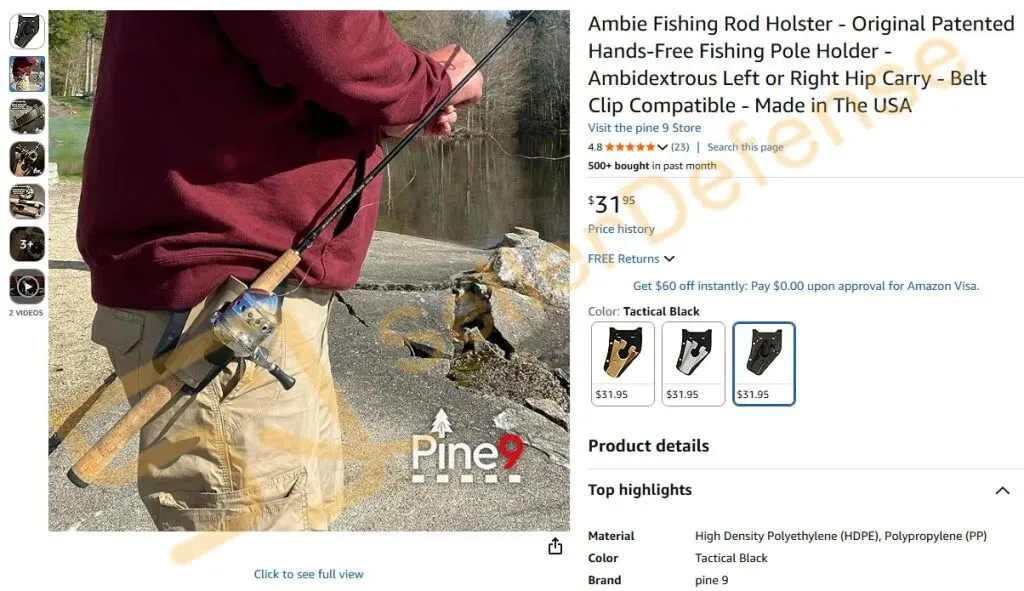Viewport: 1024px width, 591px height.
Task: Click the Amazon Visa $60 off offer
Action: pos(806,286)
